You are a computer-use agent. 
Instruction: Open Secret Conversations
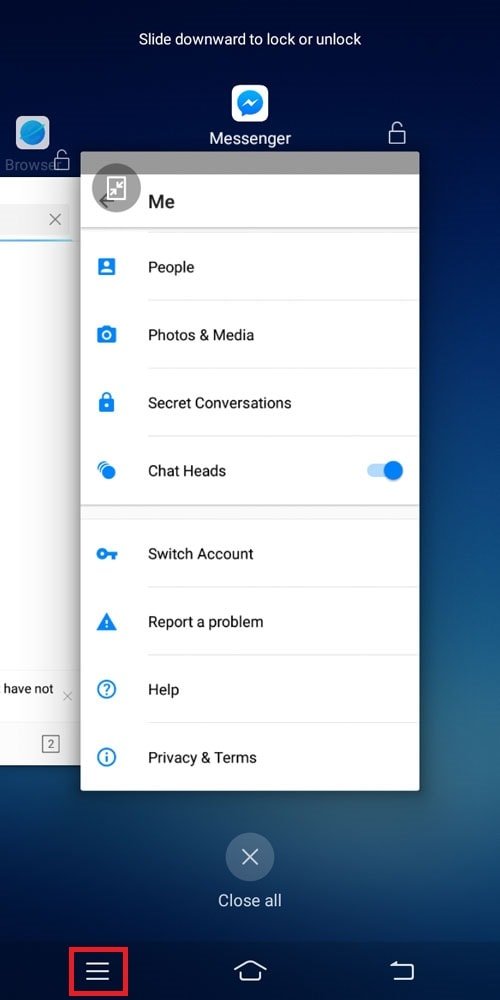[x=250, y=402]
